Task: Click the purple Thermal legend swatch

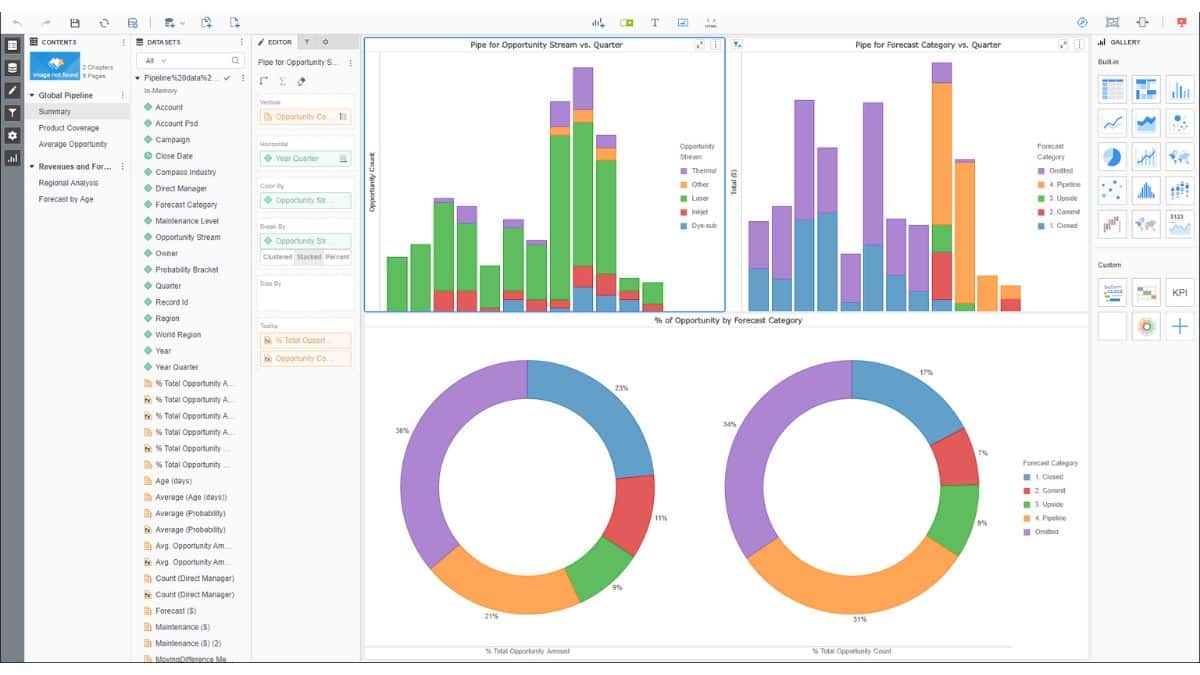Action: (x=684, y=171)
